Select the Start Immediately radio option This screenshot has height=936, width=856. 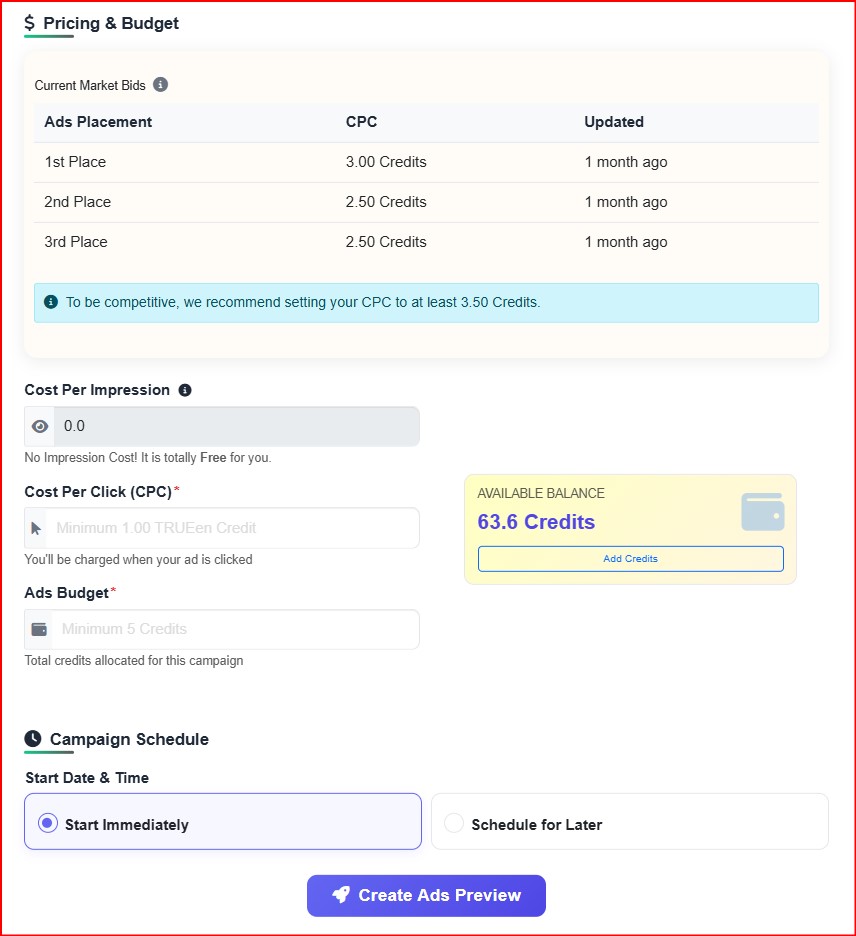(x=47, y=823)
